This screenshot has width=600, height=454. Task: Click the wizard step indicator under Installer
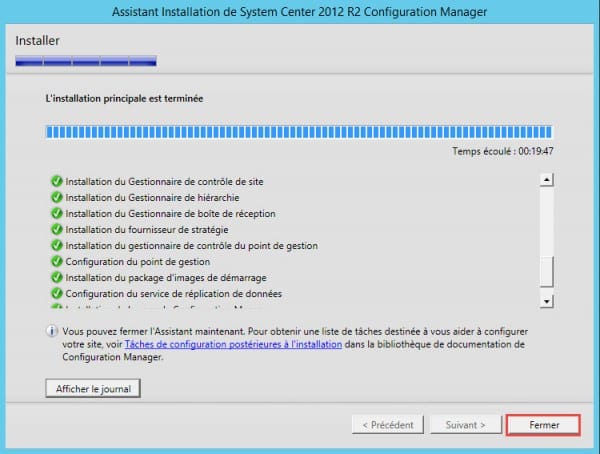click(86, 61)
